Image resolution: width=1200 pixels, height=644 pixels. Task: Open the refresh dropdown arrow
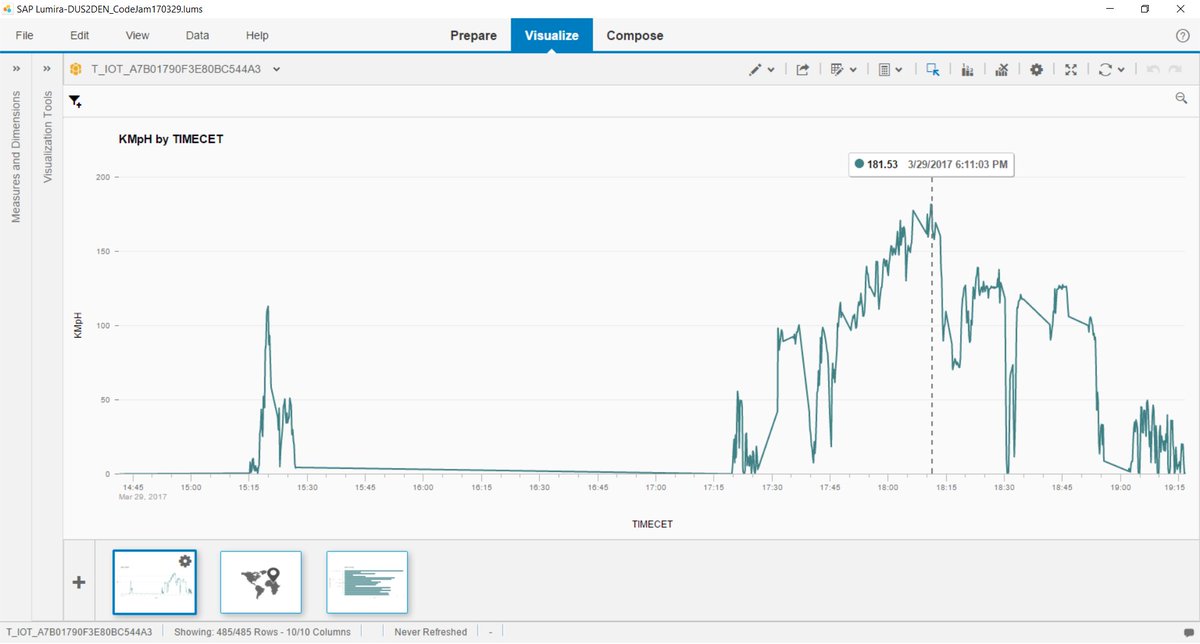tap(1121, 70)
